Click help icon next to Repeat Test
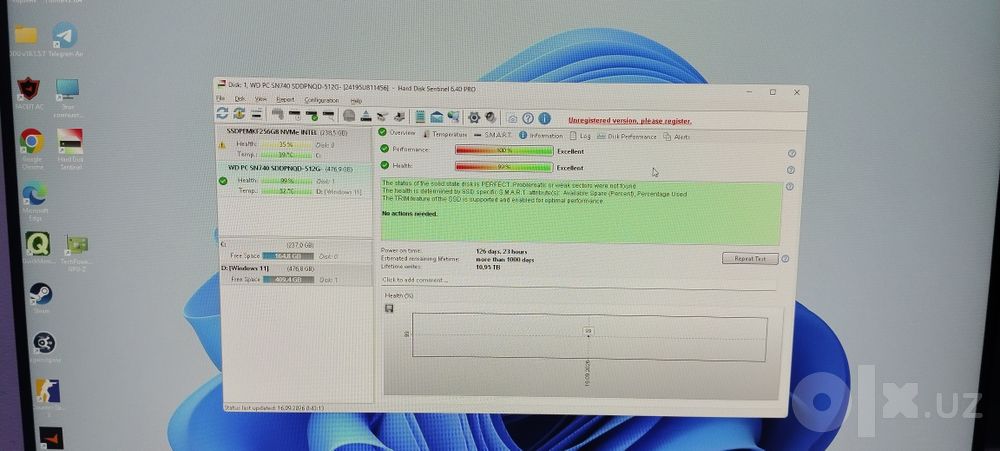This screenshot has height=451, width=1000. point(785,259)
